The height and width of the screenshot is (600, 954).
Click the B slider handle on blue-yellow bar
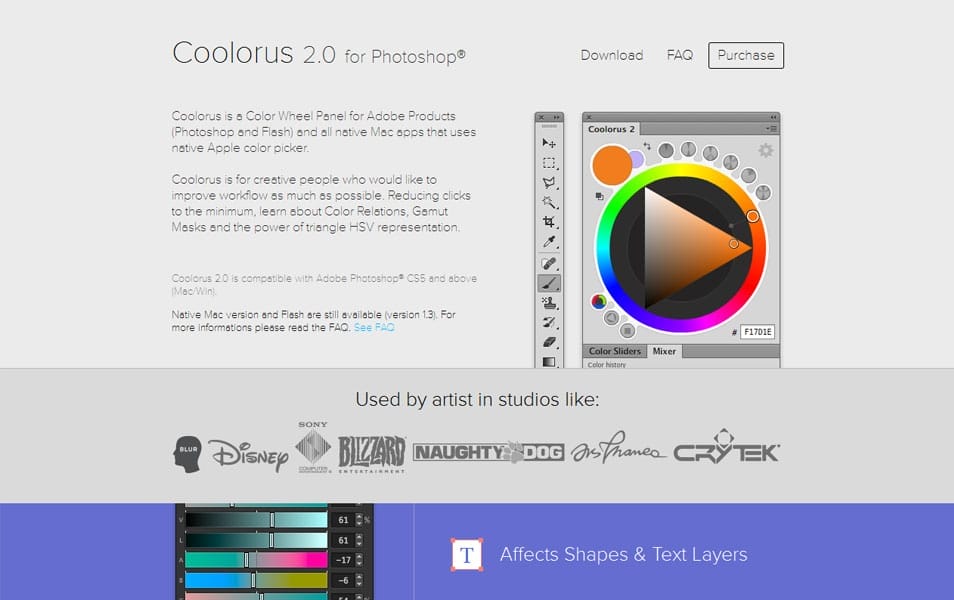254,580
